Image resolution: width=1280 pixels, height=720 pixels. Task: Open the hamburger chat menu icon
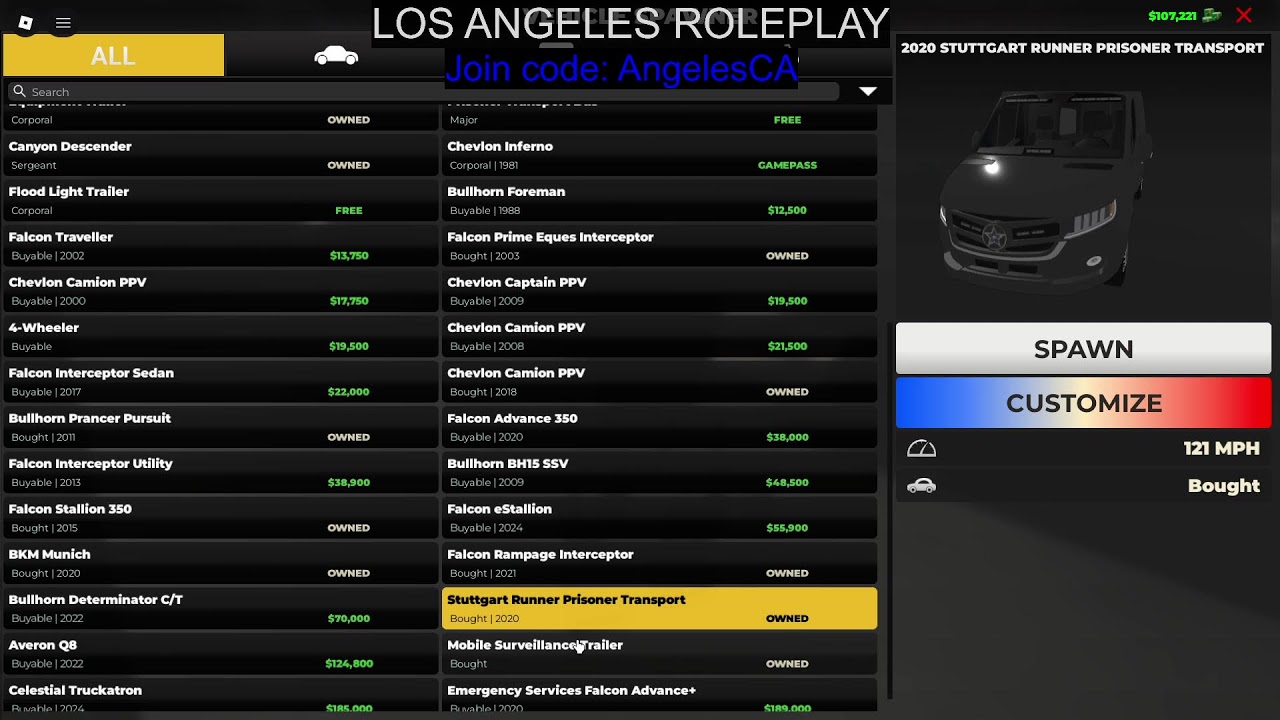click(63, 22)
